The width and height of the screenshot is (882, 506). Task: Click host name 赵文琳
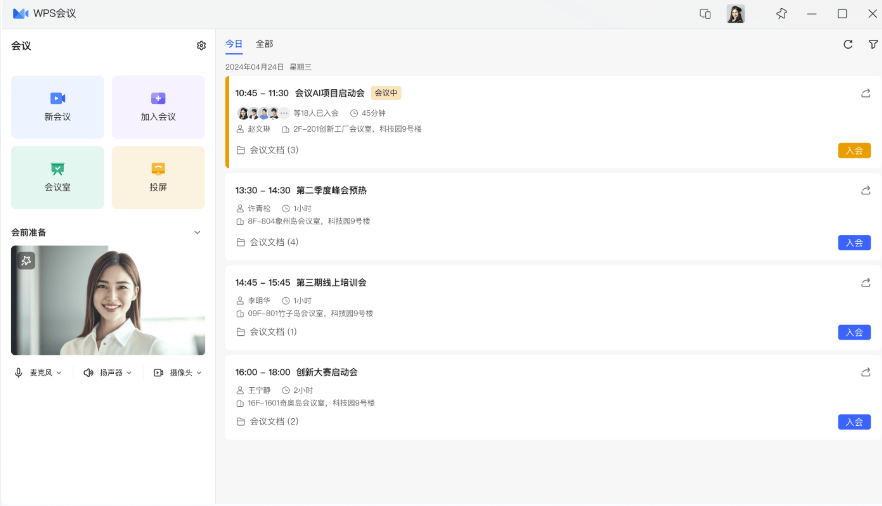[x=259, y=129]
